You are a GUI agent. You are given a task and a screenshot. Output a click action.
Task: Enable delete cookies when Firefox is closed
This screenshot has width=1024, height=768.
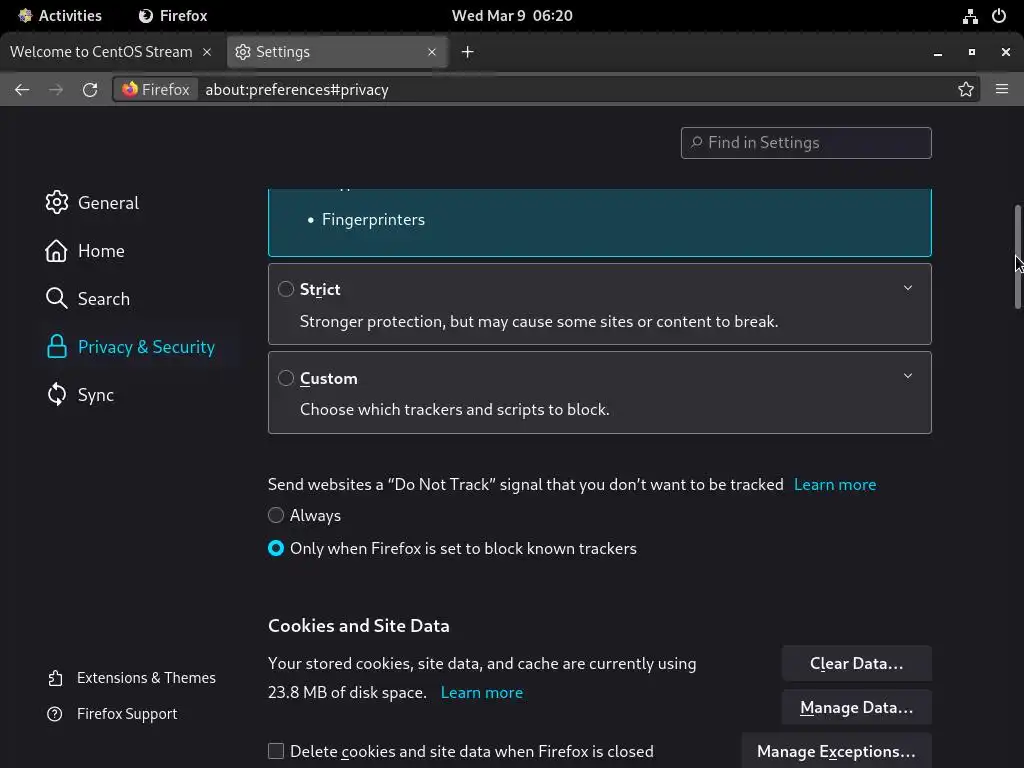point(276,751)
